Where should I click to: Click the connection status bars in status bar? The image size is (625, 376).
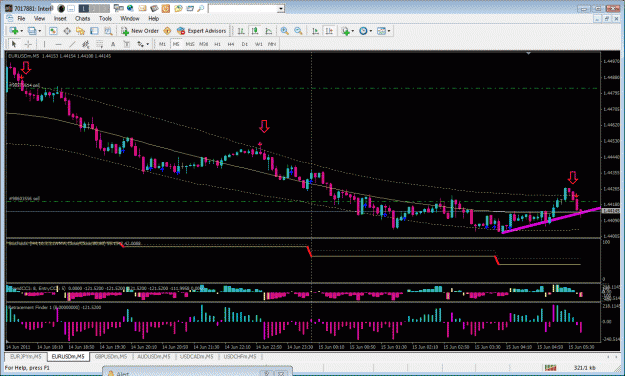(550, 367)
